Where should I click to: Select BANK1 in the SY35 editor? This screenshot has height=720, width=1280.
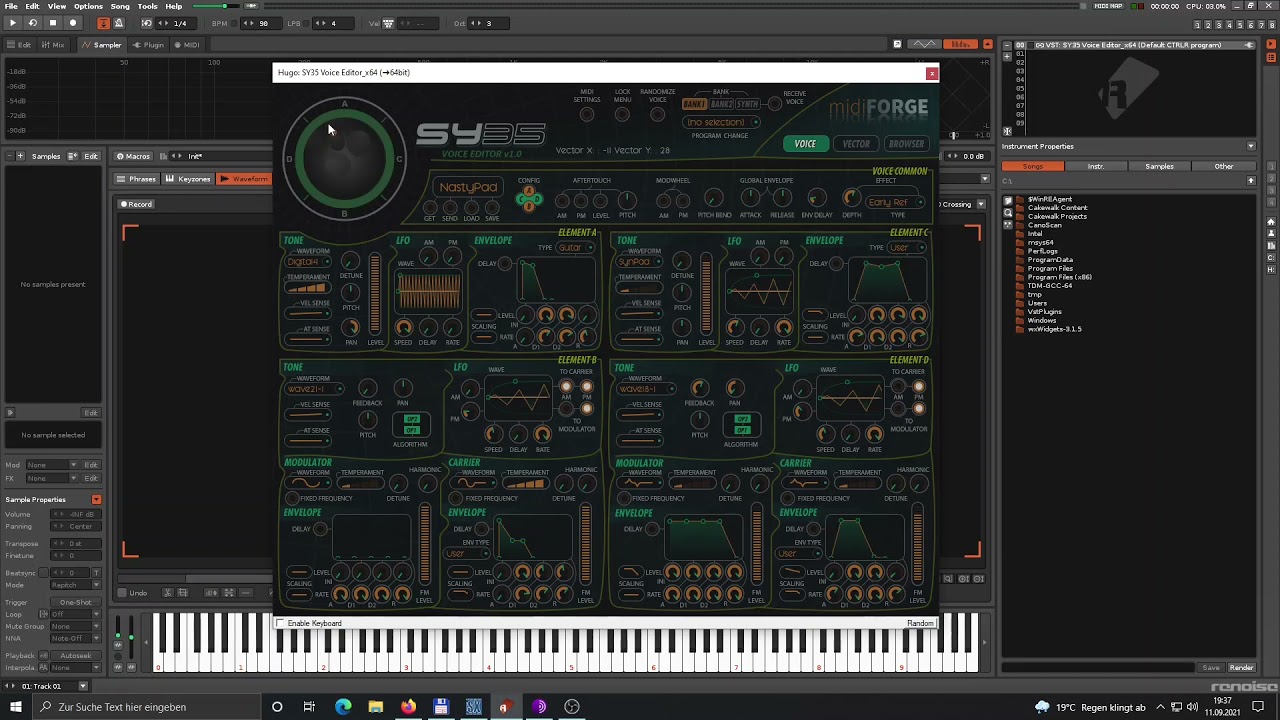tap(694, 104)
